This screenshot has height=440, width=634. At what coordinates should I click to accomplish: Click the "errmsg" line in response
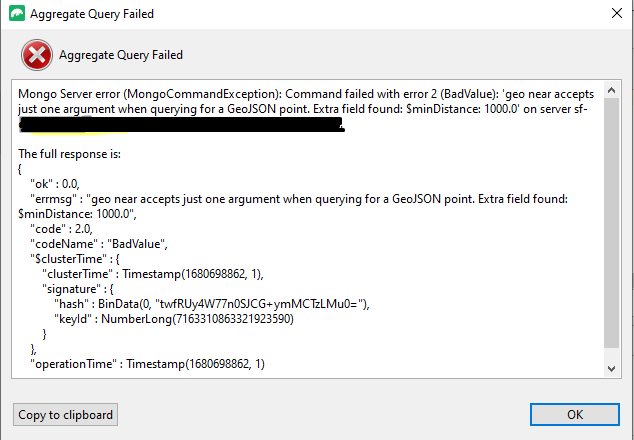coord(299,199)
